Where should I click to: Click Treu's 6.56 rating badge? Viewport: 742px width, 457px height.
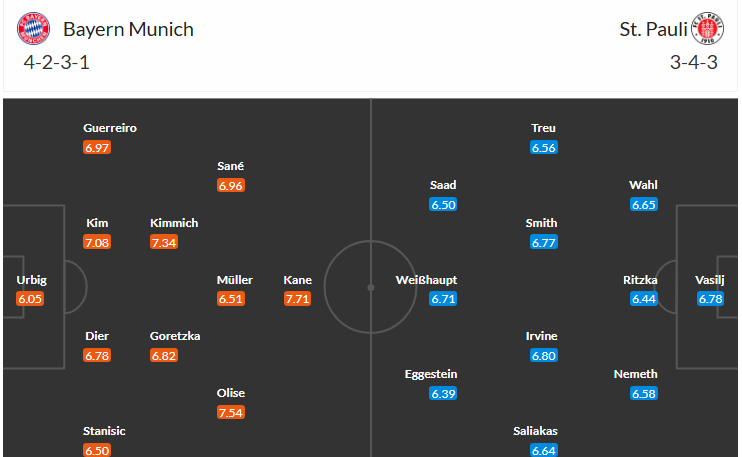point(543,148)
